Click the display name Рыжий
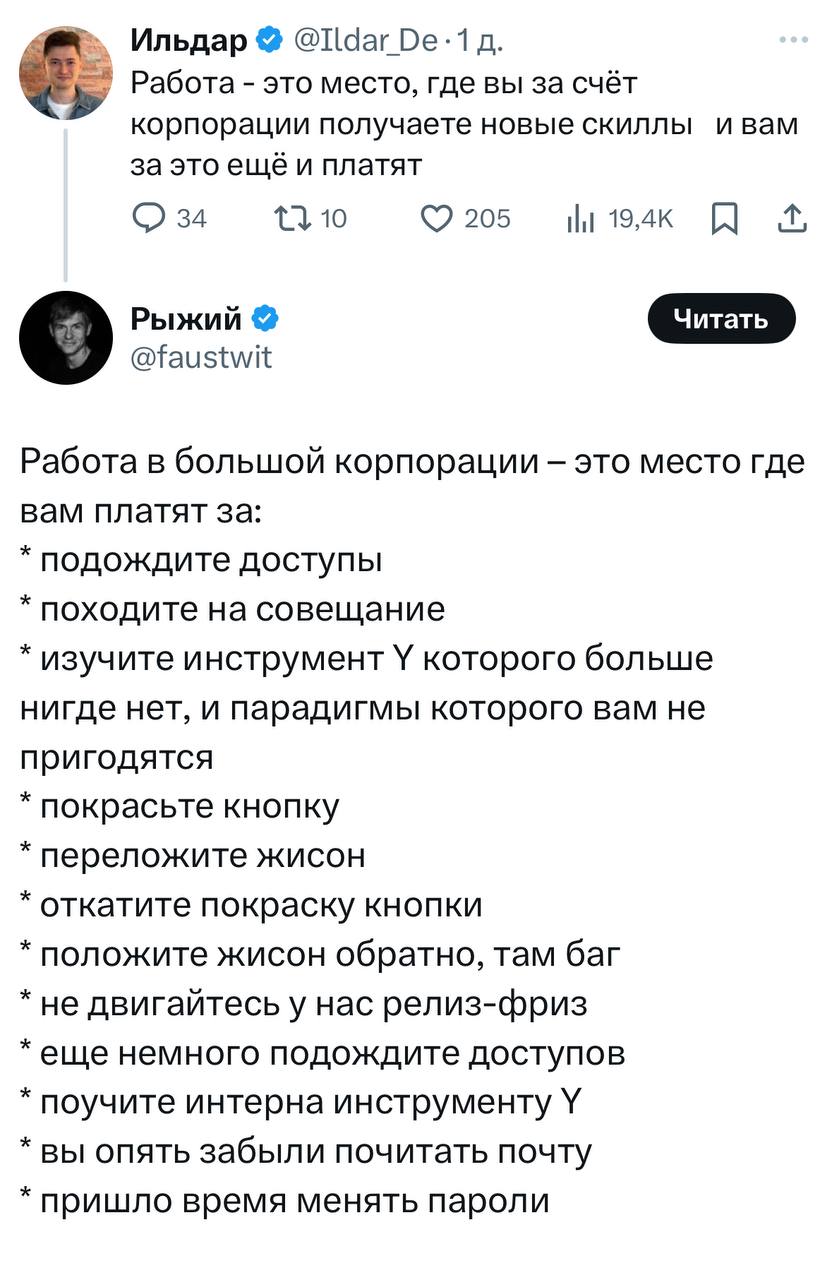Image resolution: width=832 pixels, height=1280 pixels. 187,319
